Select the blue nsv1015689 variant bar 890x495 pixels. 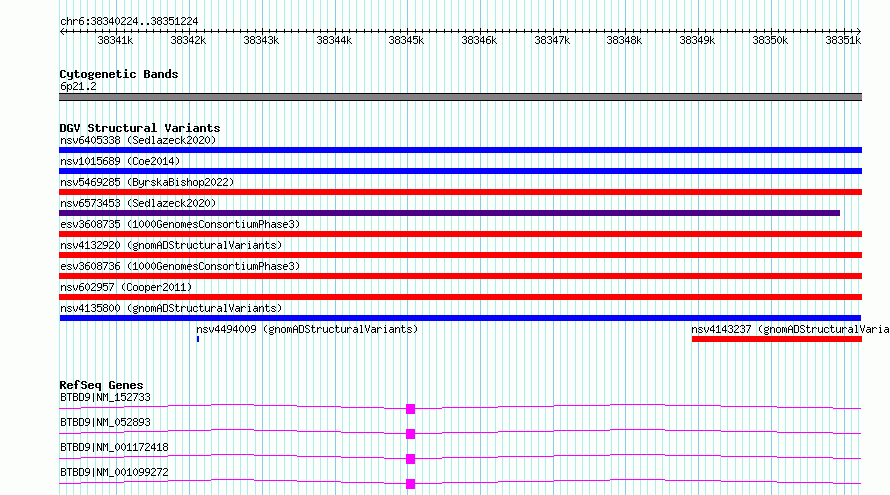tap(460, 171)
